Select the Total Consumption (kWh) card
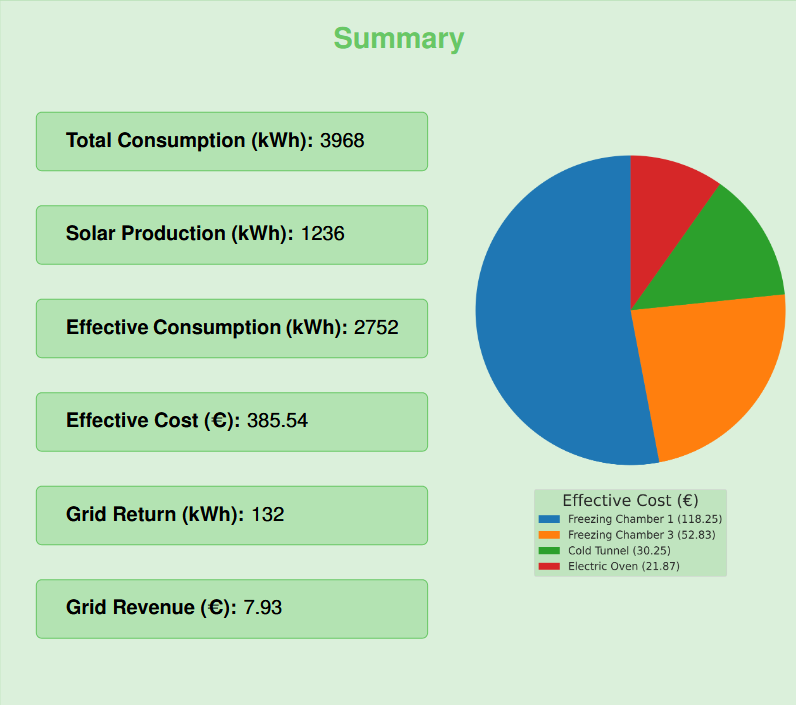 click(231, 141)
